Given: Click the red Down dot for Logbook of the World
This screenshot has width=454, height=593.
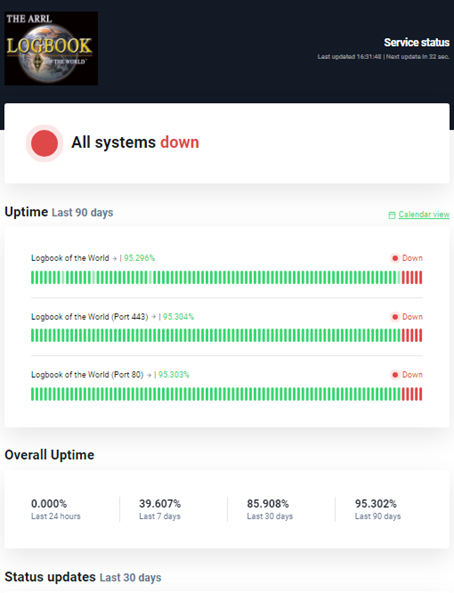Looking at the screenshot, I should tap(395, 258).
